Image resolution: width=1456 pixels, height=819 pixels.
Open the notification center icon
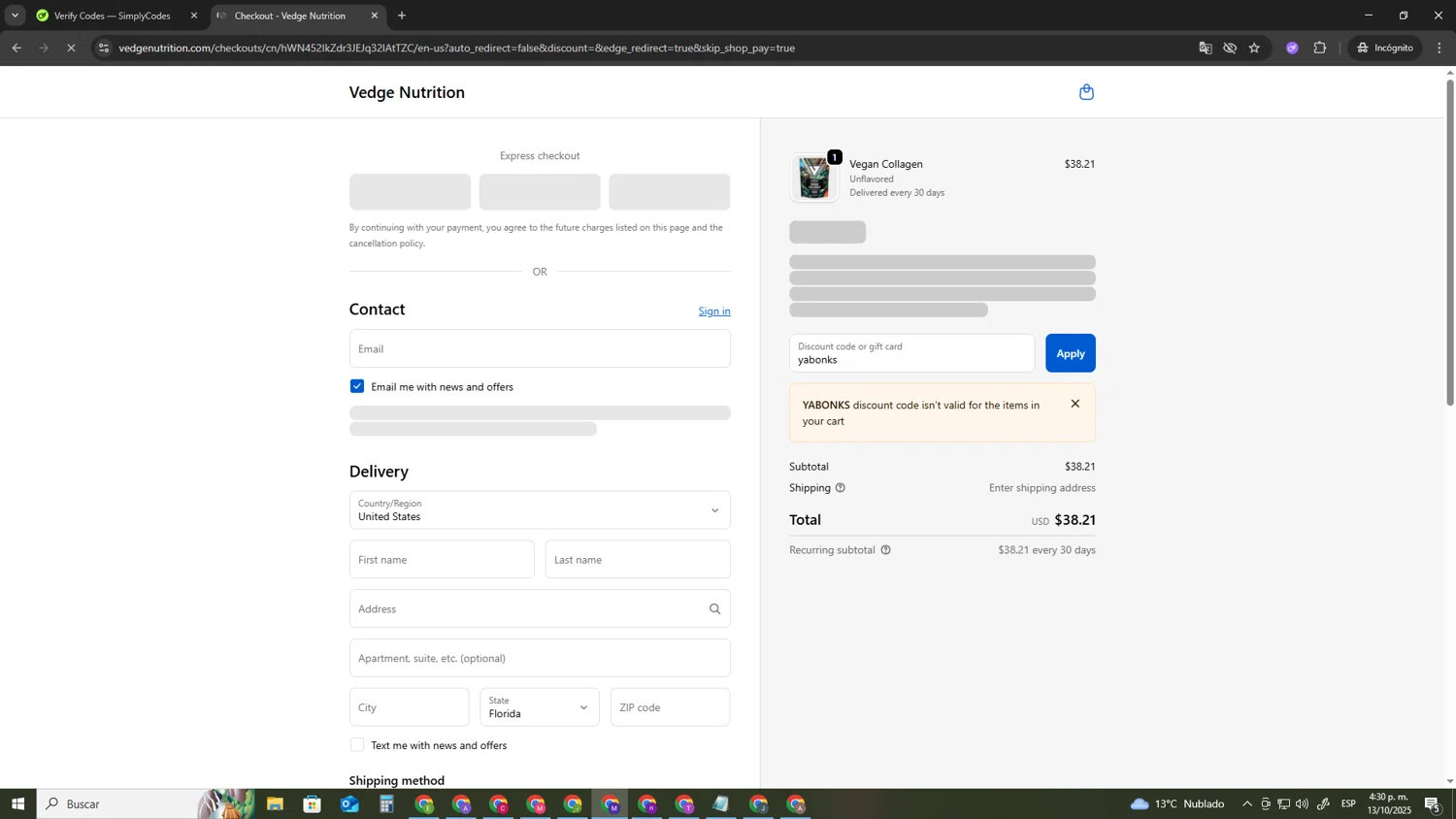[x=1433, y=804]
